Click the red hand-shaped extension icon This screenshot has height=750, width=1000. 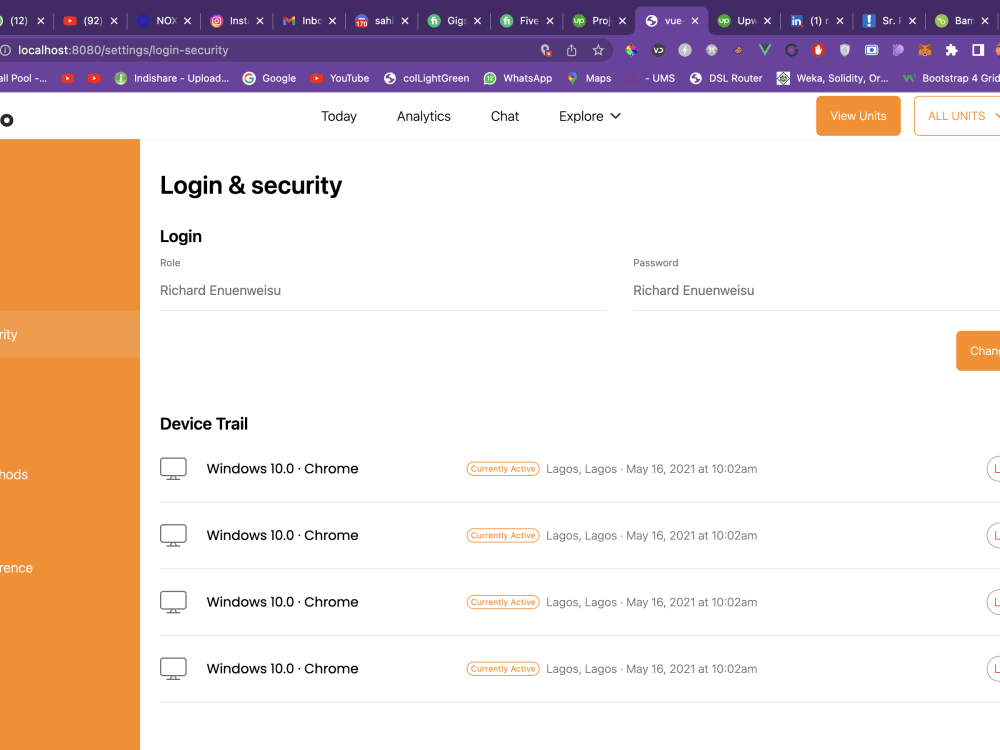coord(816,49)
